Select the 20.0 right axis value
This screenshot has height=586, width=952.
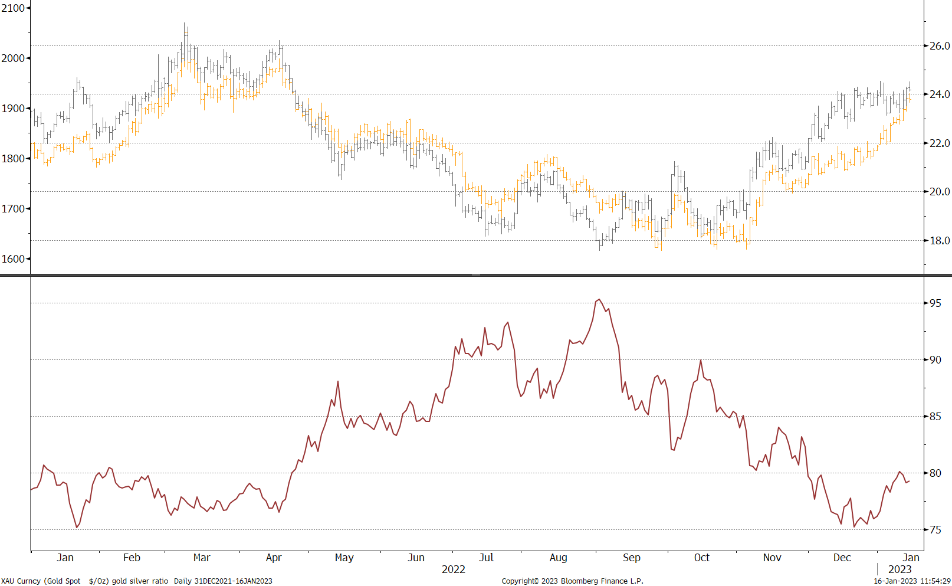point(940,191)
